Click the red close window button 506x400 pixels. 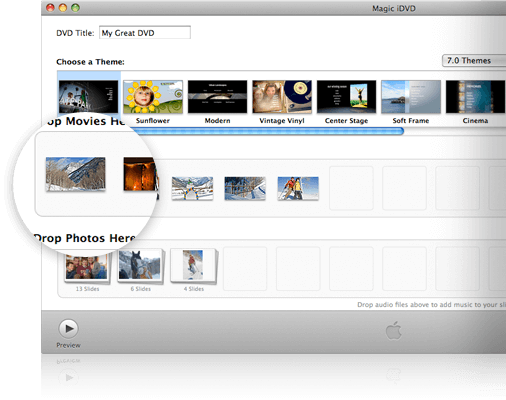(x=50, y=8)
